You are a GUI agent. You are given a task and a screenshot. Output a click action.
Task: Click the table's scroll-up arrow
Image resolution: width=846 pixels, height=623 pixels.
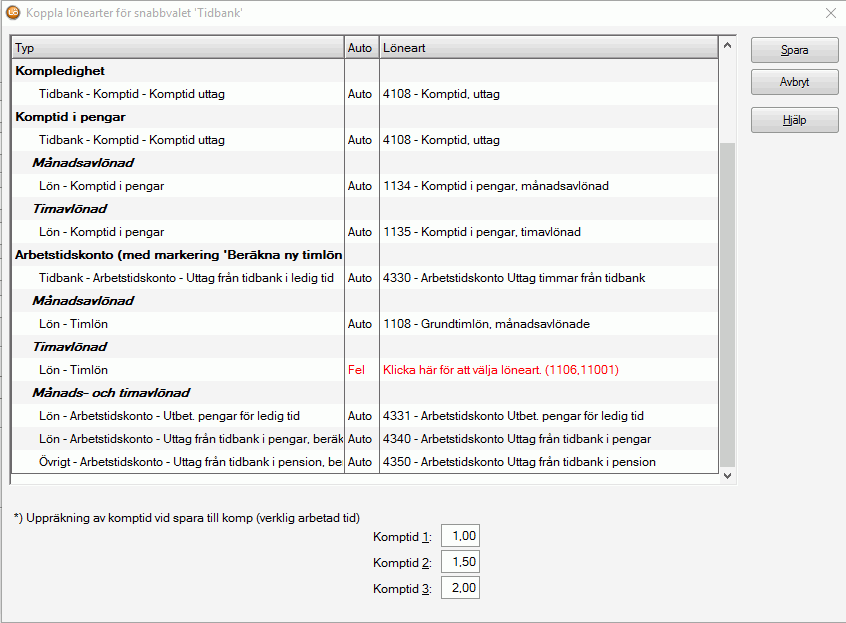tap(727, 45)
